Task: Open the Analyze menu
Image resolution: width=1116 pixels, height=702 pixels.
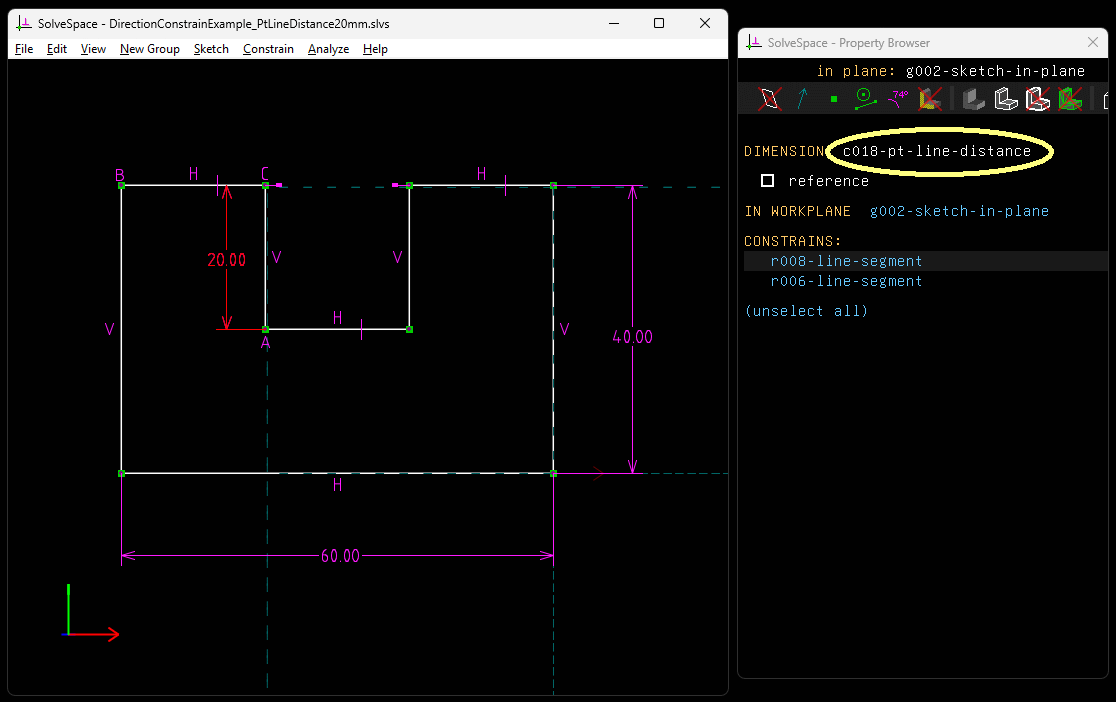Action: 328,49
